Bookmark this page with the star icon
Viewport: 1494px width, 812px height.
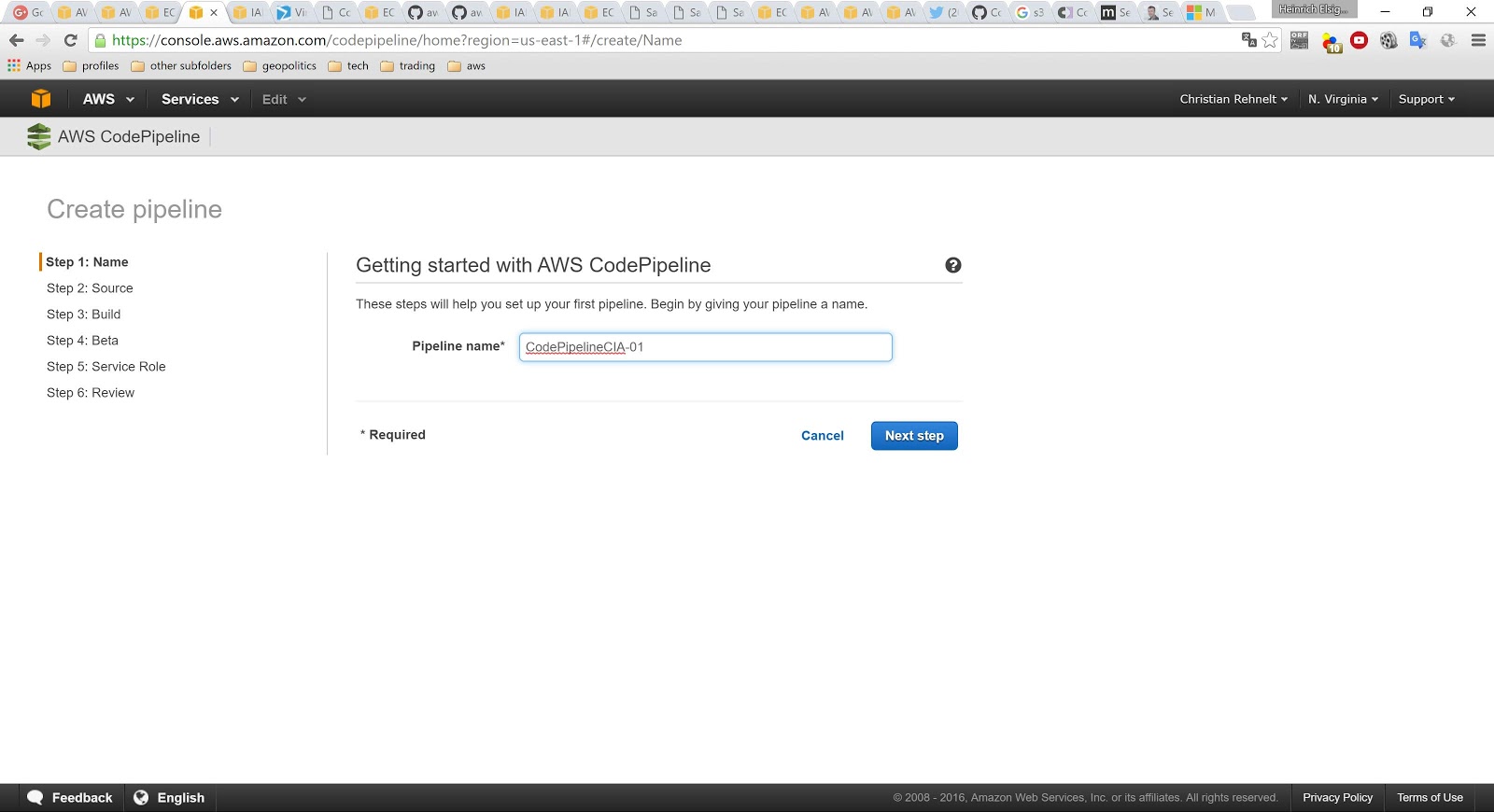[1270, 39]
